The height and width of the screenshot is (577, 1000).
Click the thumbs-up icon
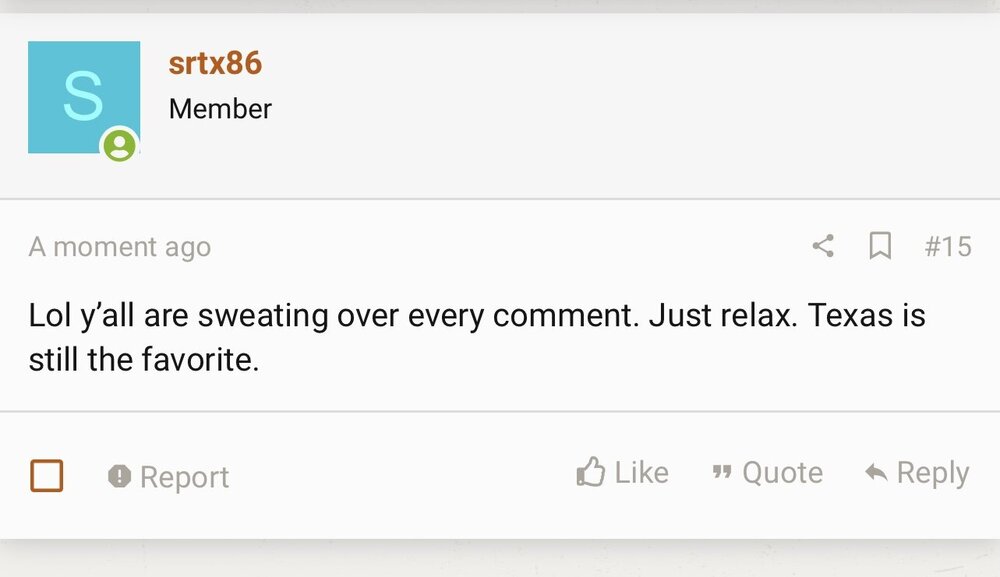pos(591,473)
